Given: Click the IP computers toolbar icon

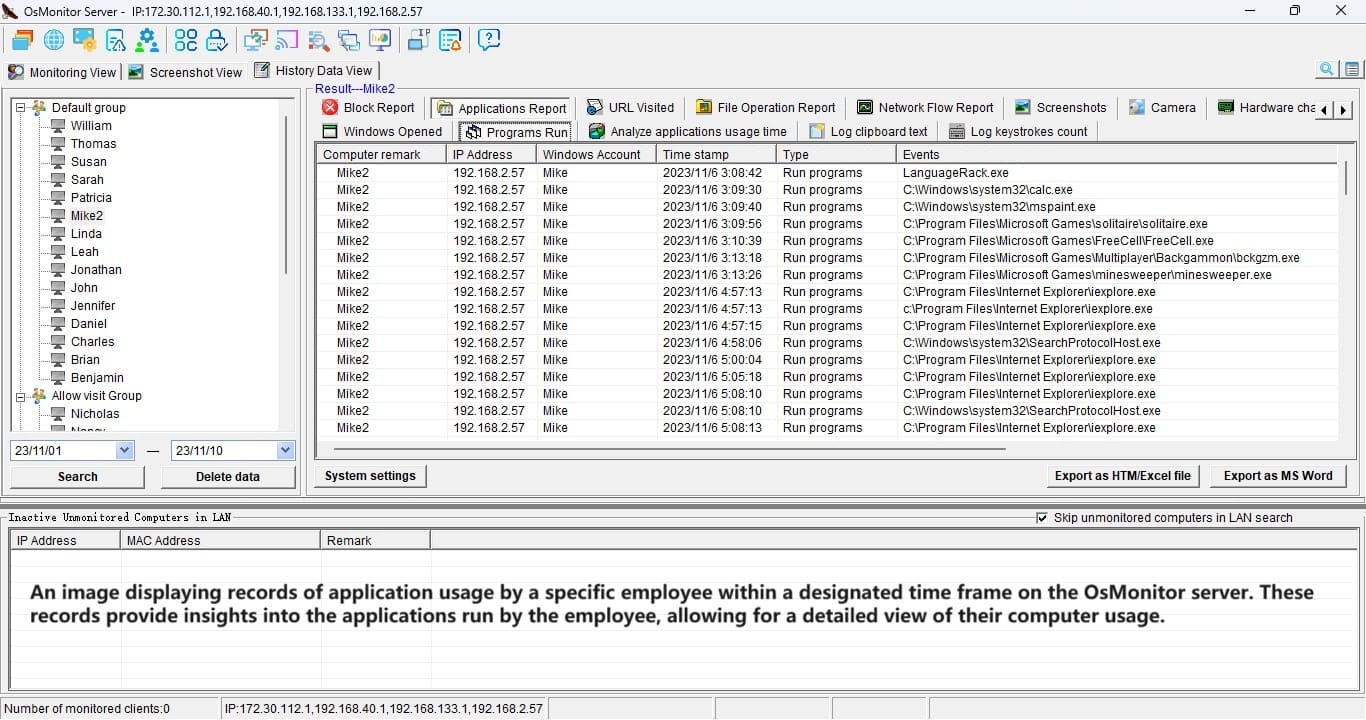Looking at the screenshot, I should (x=419, y=40).
